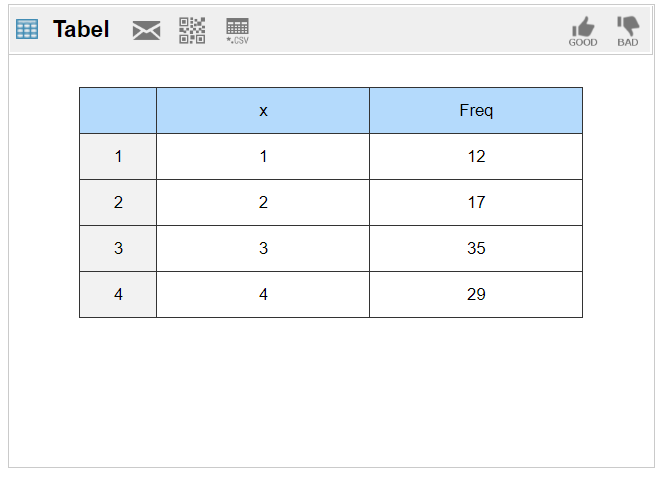Click the x column cell in row 3

[263, 249]
